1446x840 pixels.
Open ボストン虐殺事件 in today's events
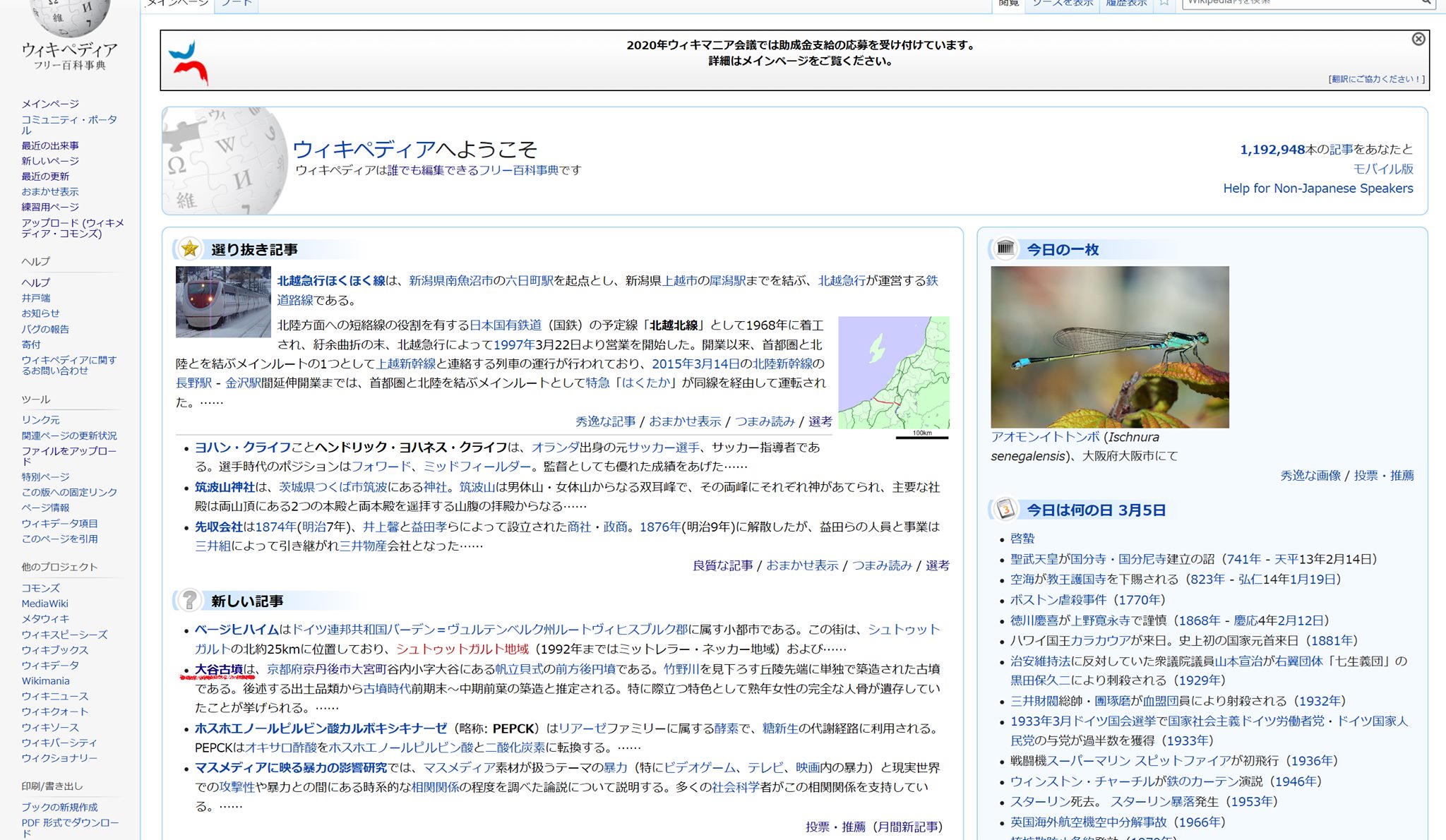(x=1058, y=600)
